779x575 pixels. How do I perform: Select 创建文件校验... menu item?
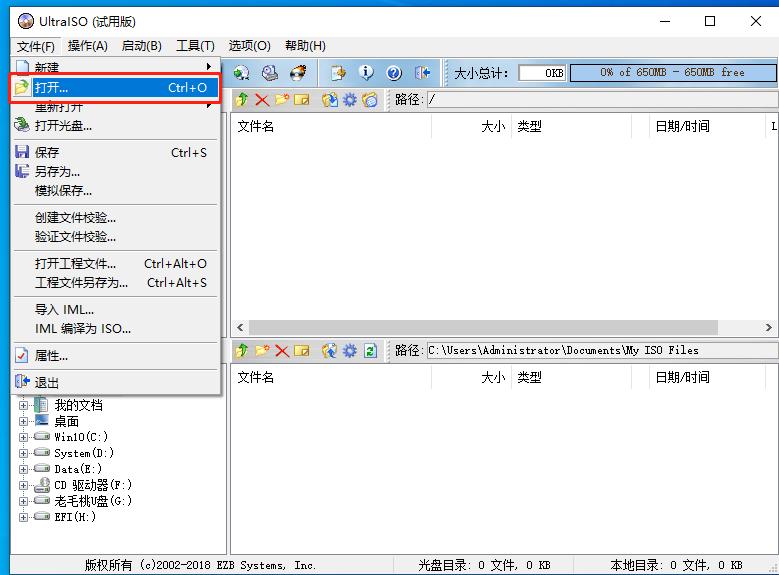tap(115, 218)
